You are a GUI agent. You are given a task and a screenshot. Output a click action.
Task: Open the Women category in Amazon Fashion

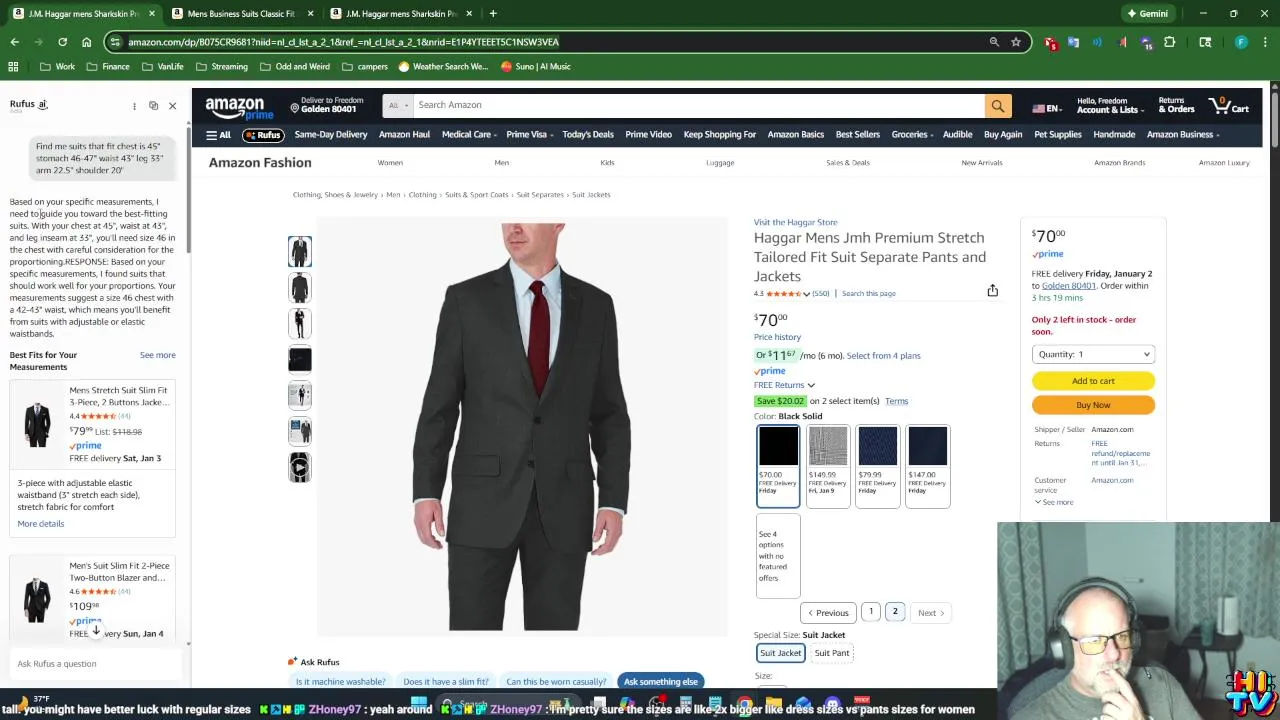pos(390,163)
